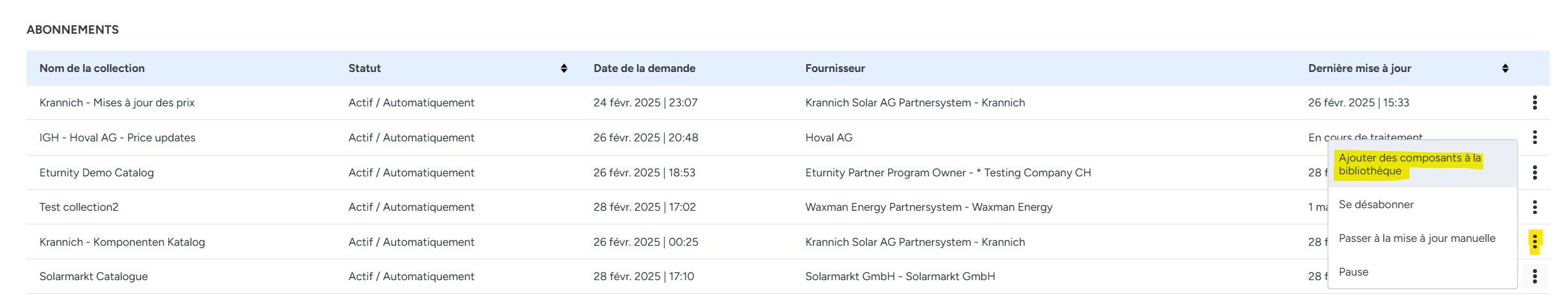The image size is (1568, 297).
Task: Select the Eturnity Demo Catalog collection name
Action: (96, 172)
